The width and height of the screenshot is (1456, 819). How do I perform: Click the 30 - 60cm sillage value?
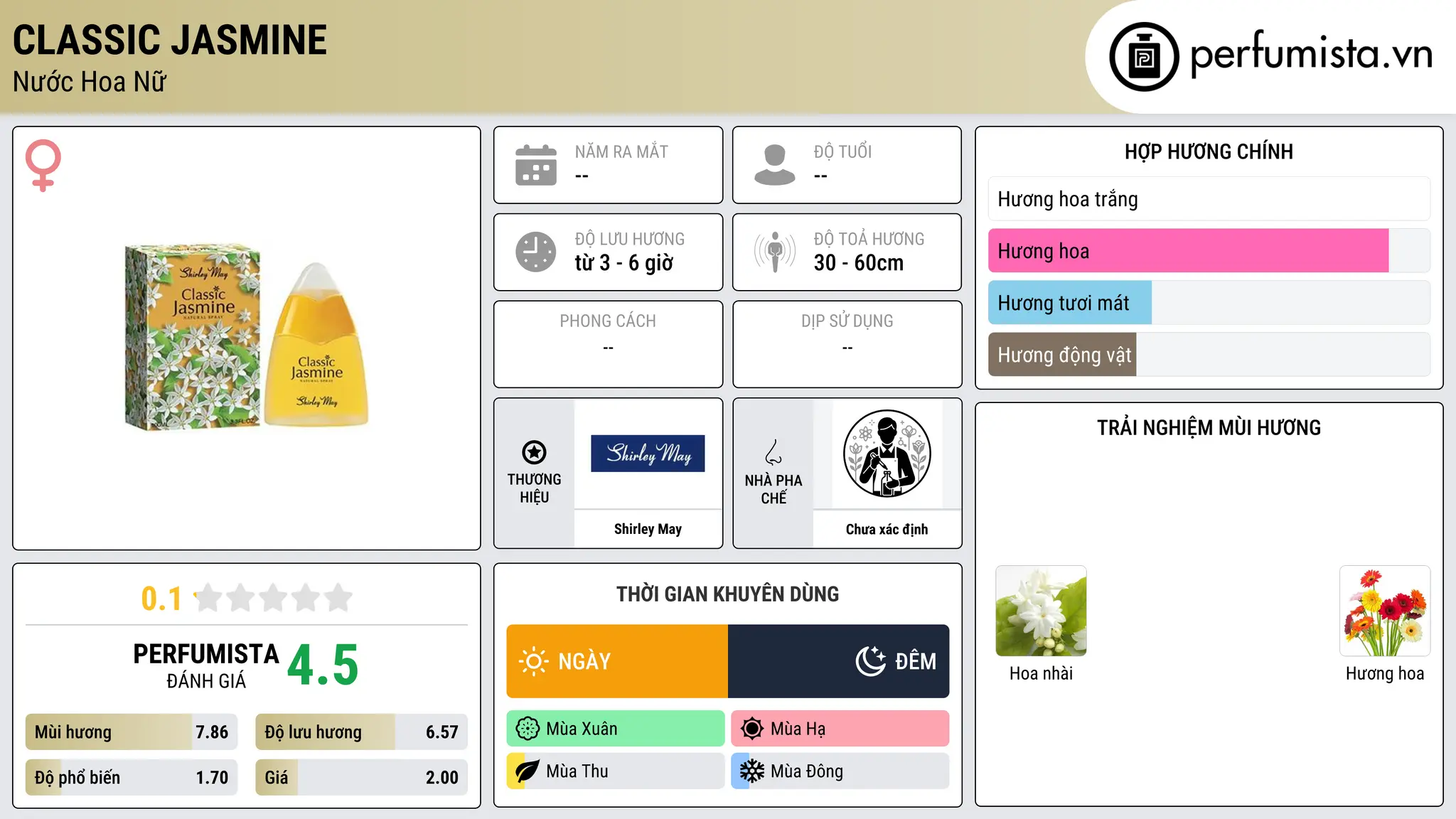click(x=859, y=263)
